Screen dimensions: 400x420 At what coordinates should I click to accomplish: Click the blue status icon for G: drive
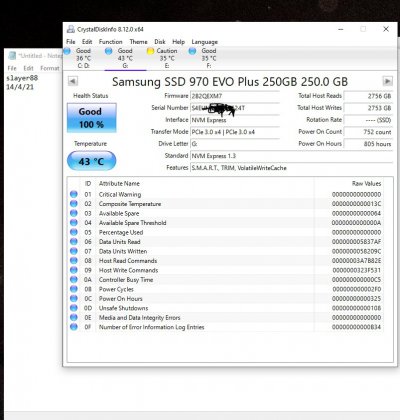[108, 51]
